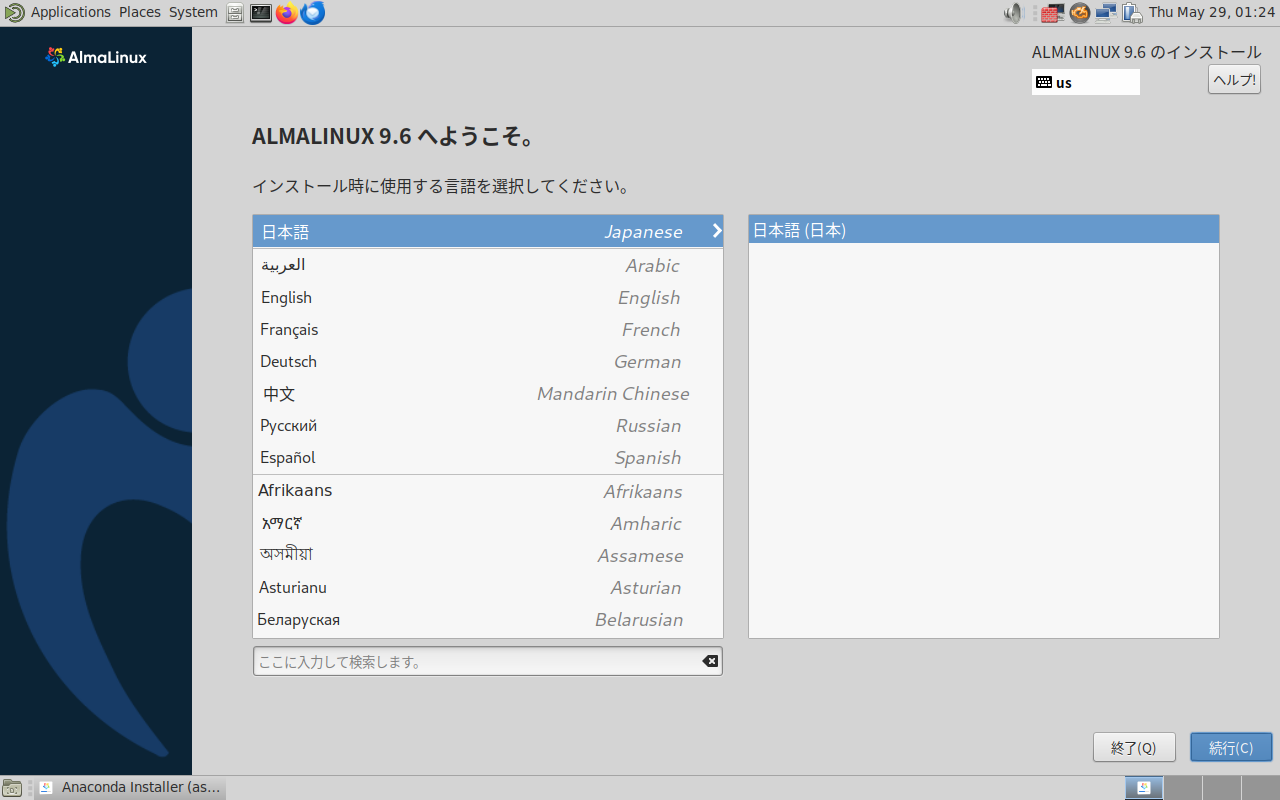Select the English language row
The height and width of the screenshot is (800, 1280).
pos(488,297)
